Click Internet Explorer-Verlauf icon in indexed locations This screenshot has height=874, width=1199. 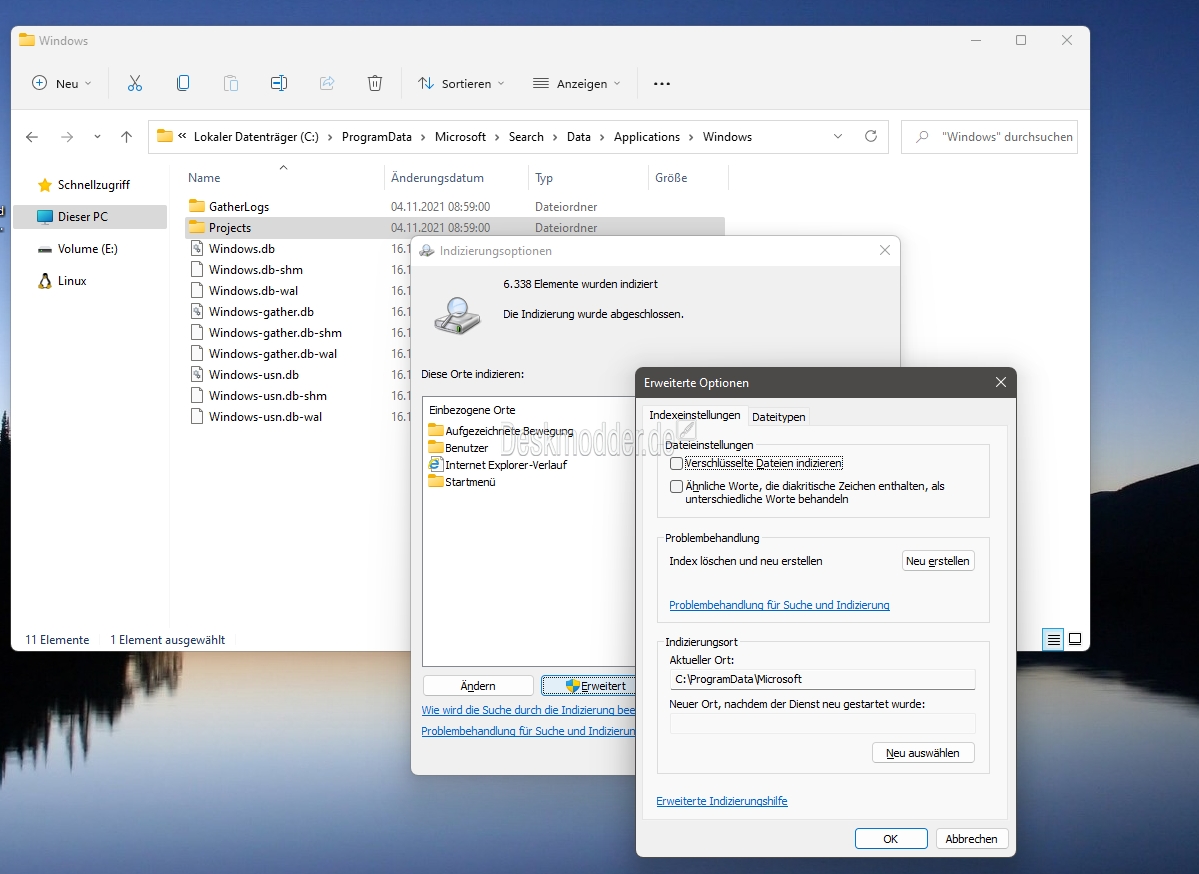tap(435, 464)
